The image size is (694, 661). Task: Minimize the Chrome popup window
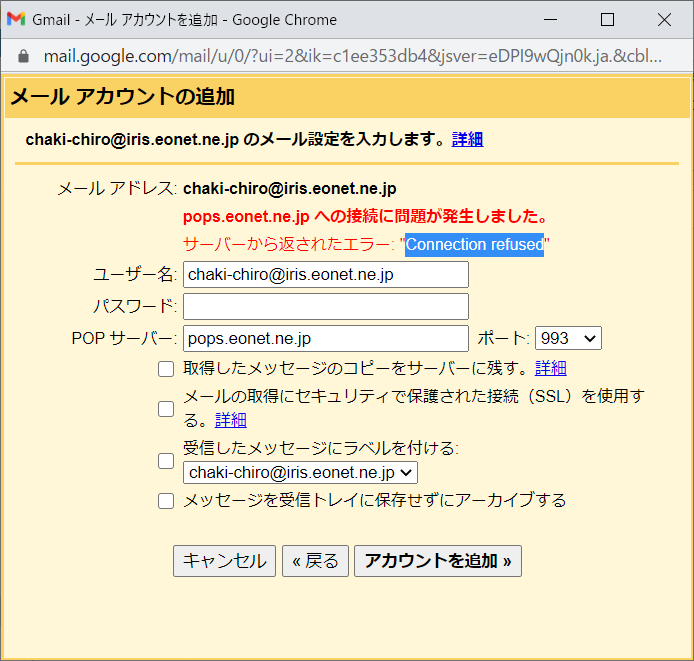[550, 19]
